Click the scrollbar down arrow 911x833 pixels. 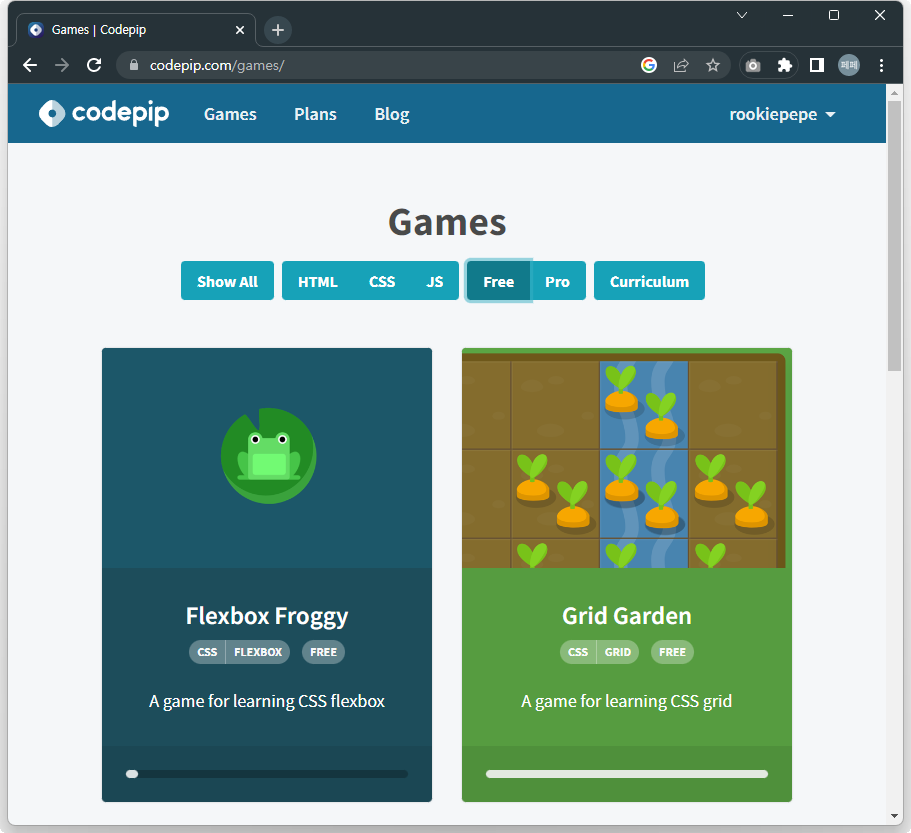[x=894, y=816]
